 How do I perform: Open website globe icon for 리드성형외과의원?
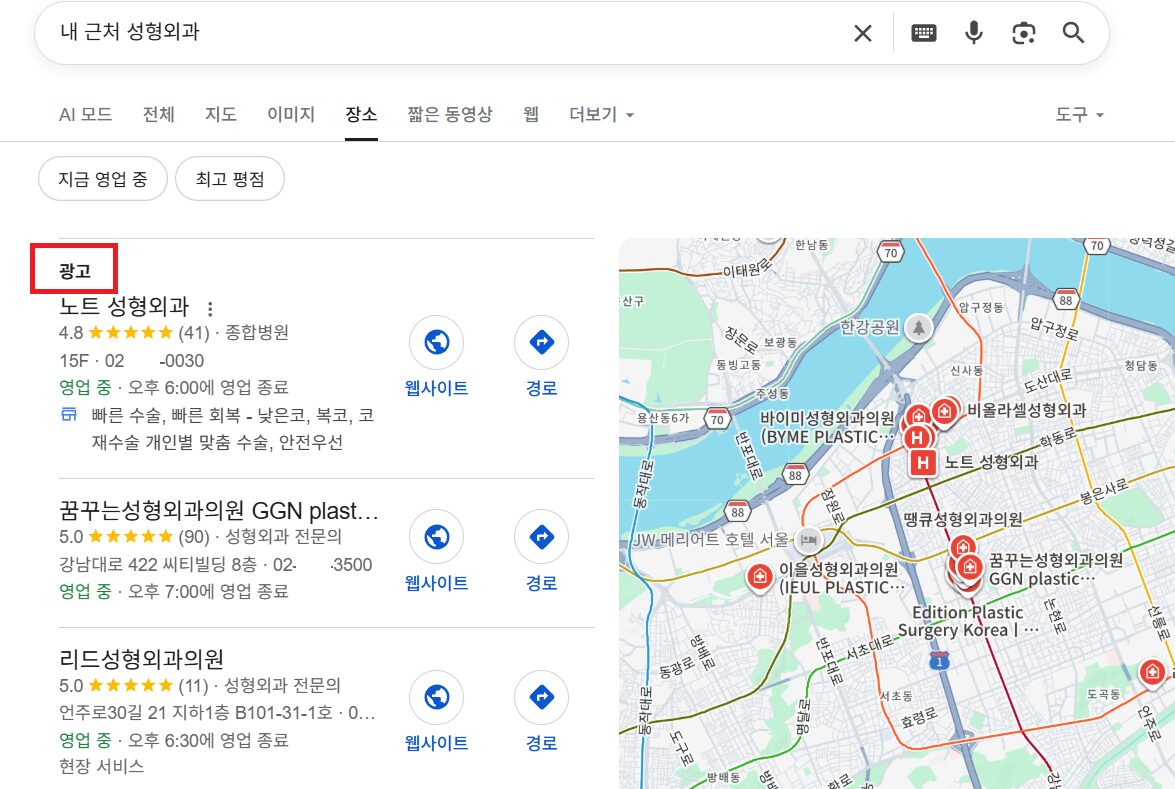point(436,697)
